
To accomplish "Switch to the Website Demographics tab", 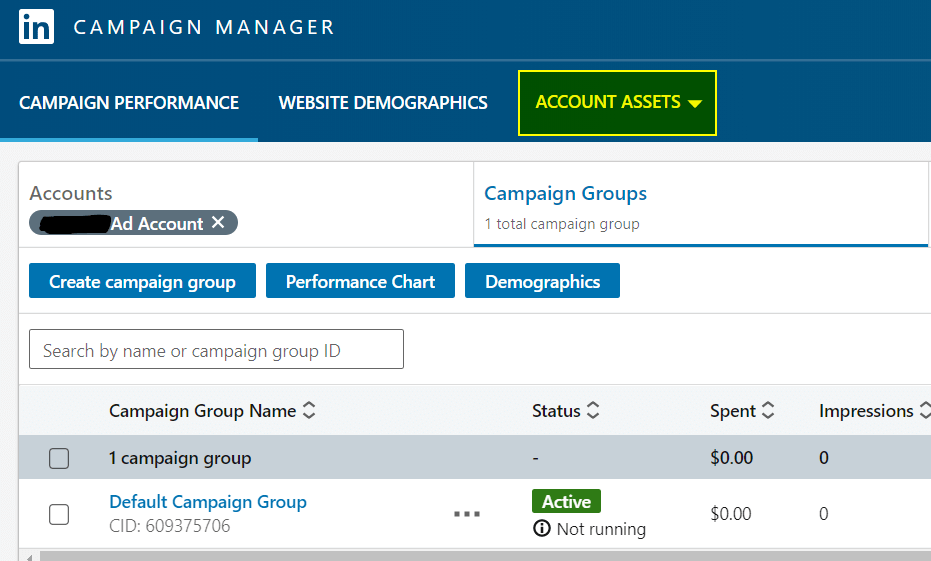I will click(383, 103).
